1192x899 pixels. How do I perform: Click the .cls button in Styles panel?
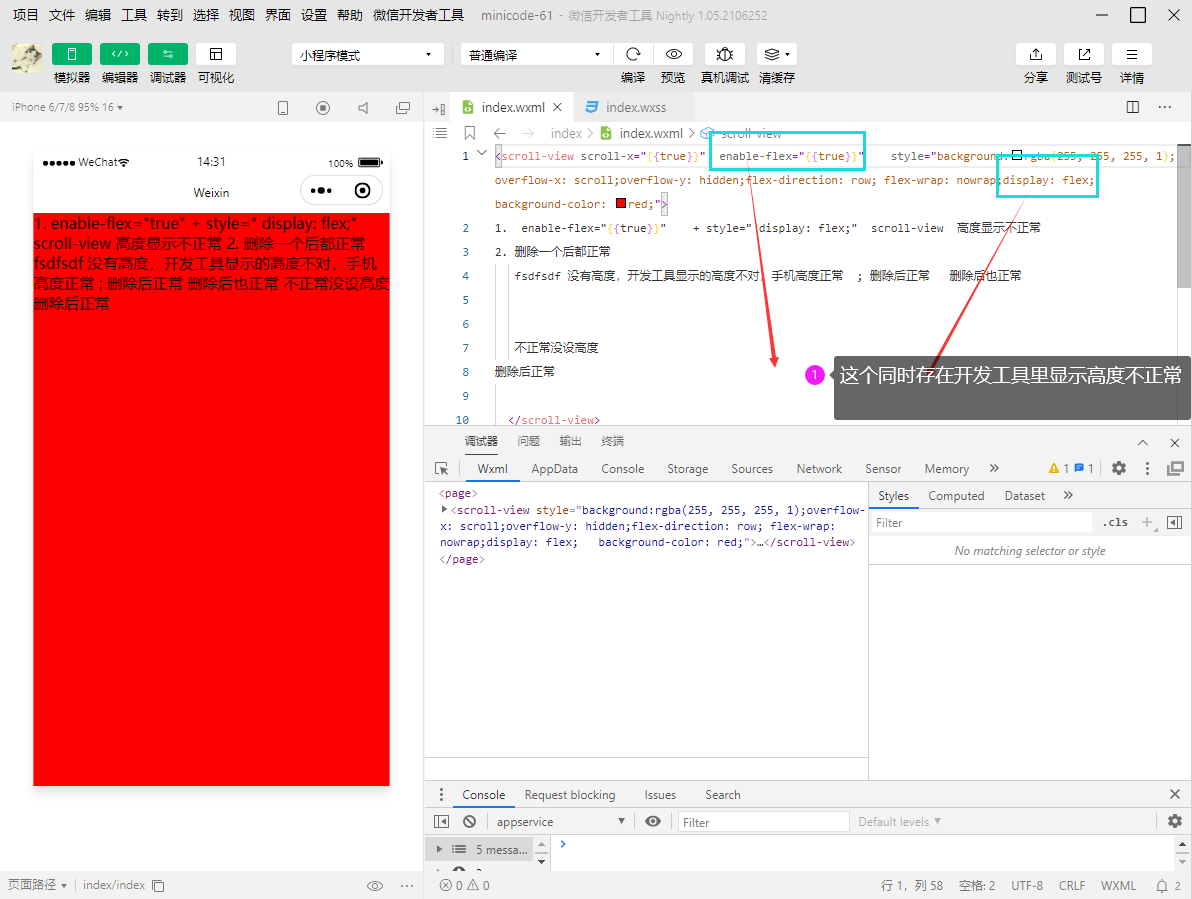click(1115, 521)
